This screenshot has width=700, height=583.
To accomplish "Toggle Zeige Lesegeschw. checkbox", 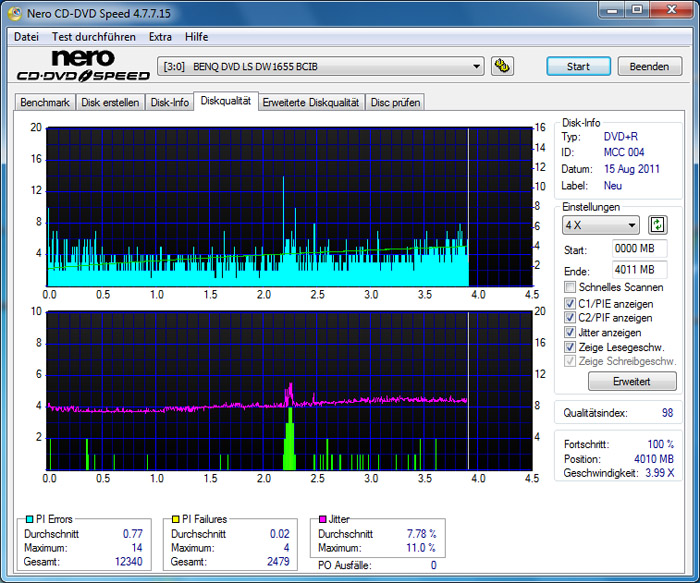I will click(x=570, y=347).
